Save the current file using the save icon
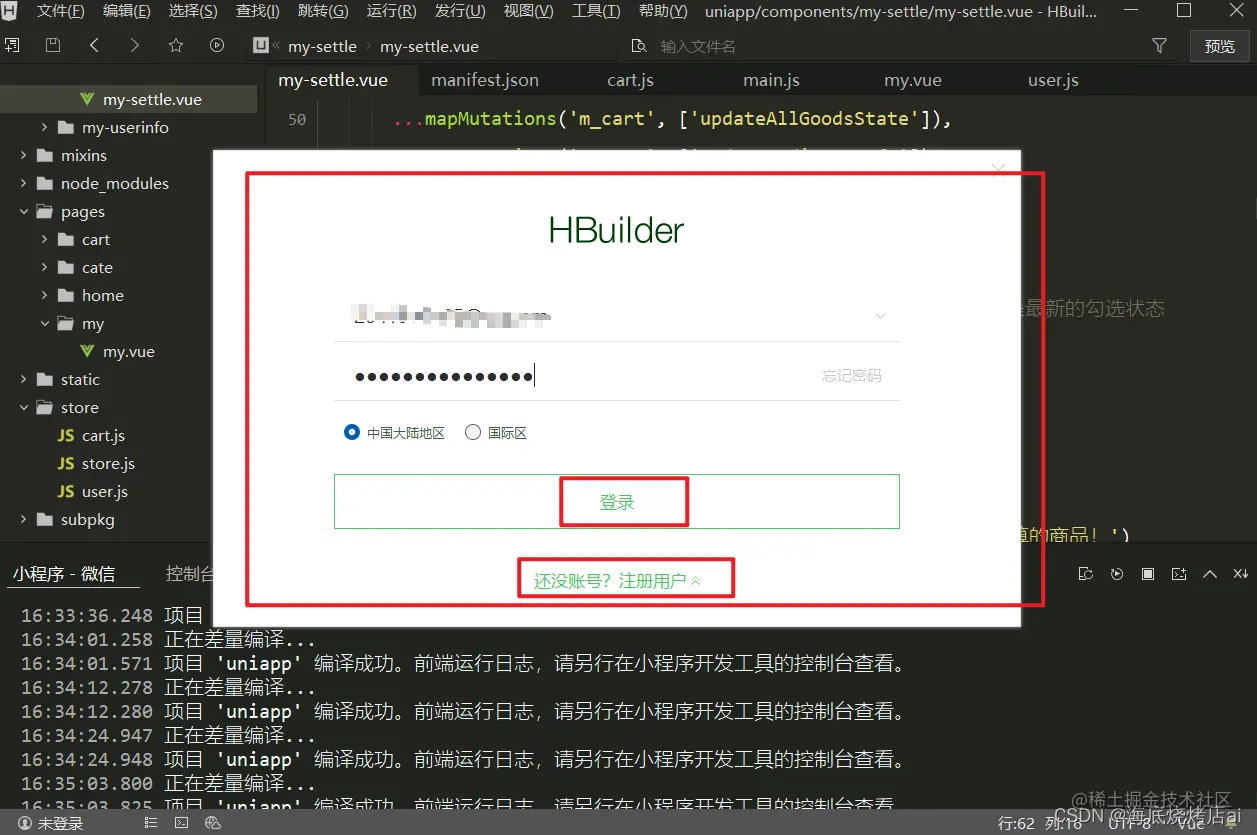The image size is (1257, 835). click(x=52, y=46)
